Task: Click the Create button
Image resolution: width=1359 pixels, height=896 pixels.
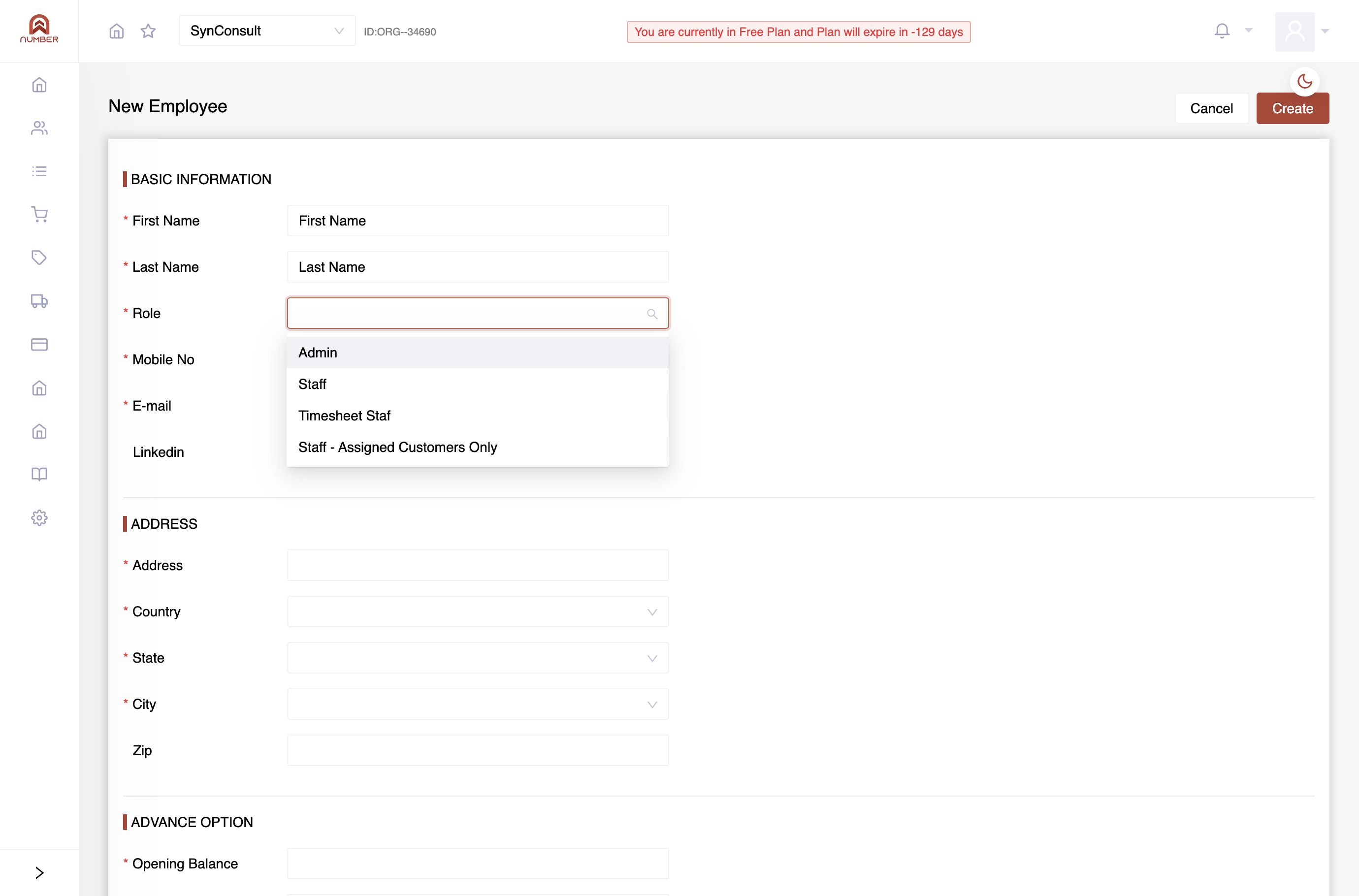Action: pos(1293,109)
